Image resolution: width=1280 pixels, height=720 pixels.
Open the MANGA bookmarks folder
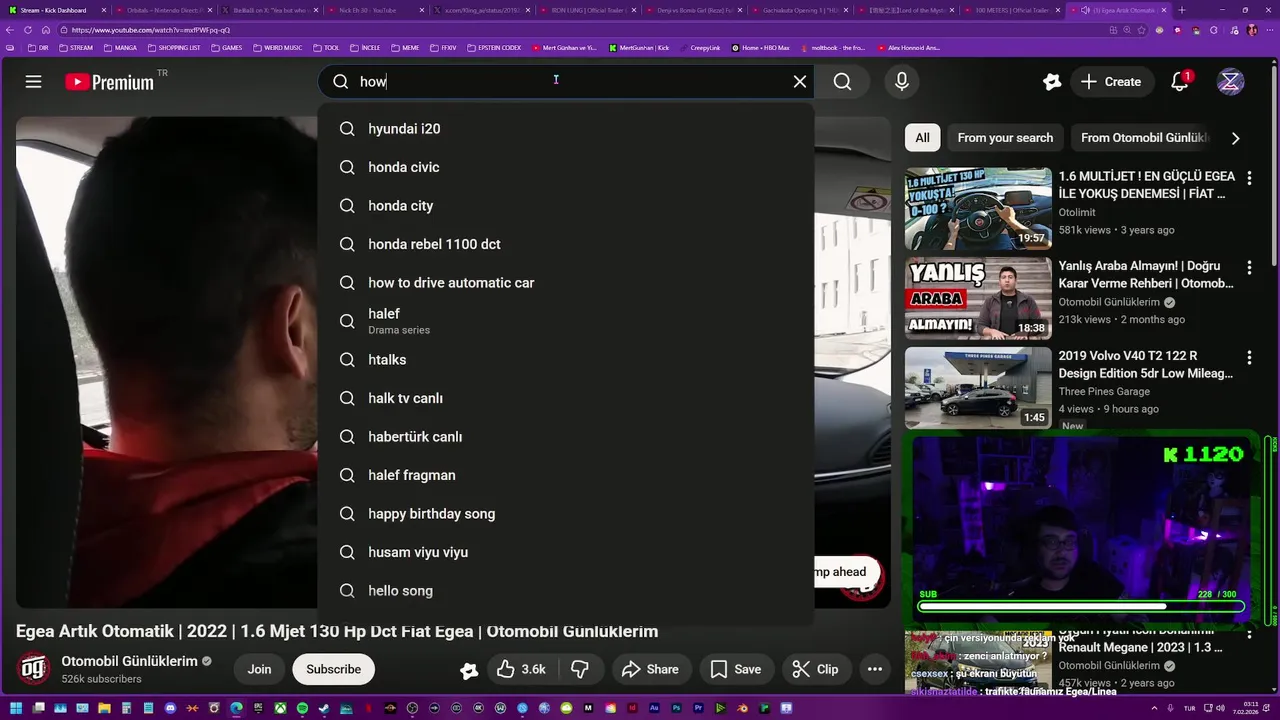[x=120, y=47]
